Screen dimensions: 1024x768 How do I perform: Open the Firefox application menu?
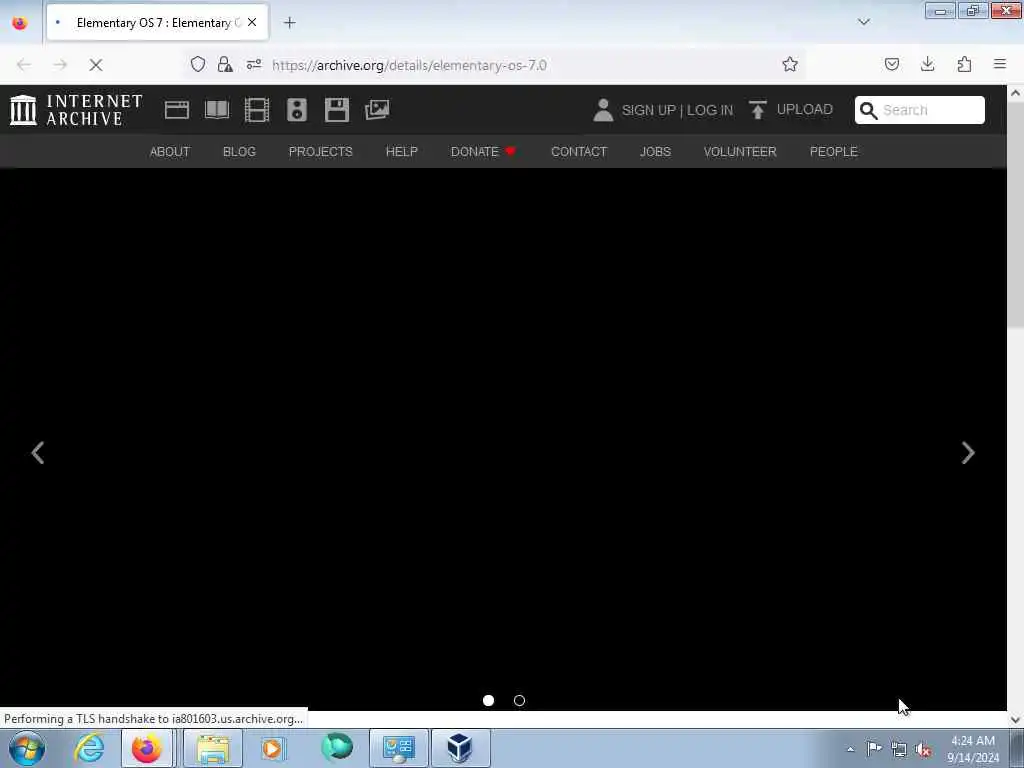pos(1000,64)
